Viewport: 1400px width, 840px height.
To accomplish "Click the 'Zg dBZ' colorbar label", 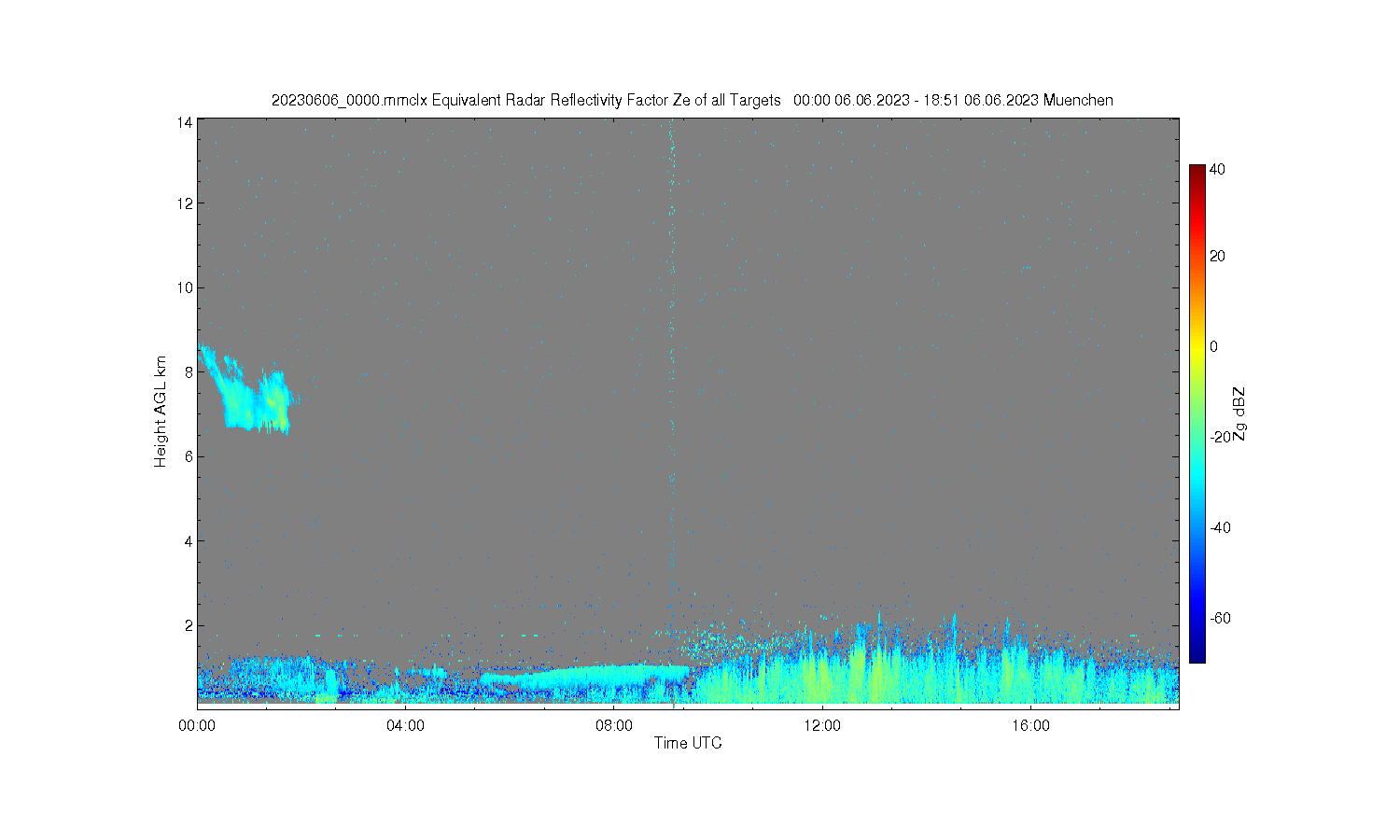I will pos(1239,414).
